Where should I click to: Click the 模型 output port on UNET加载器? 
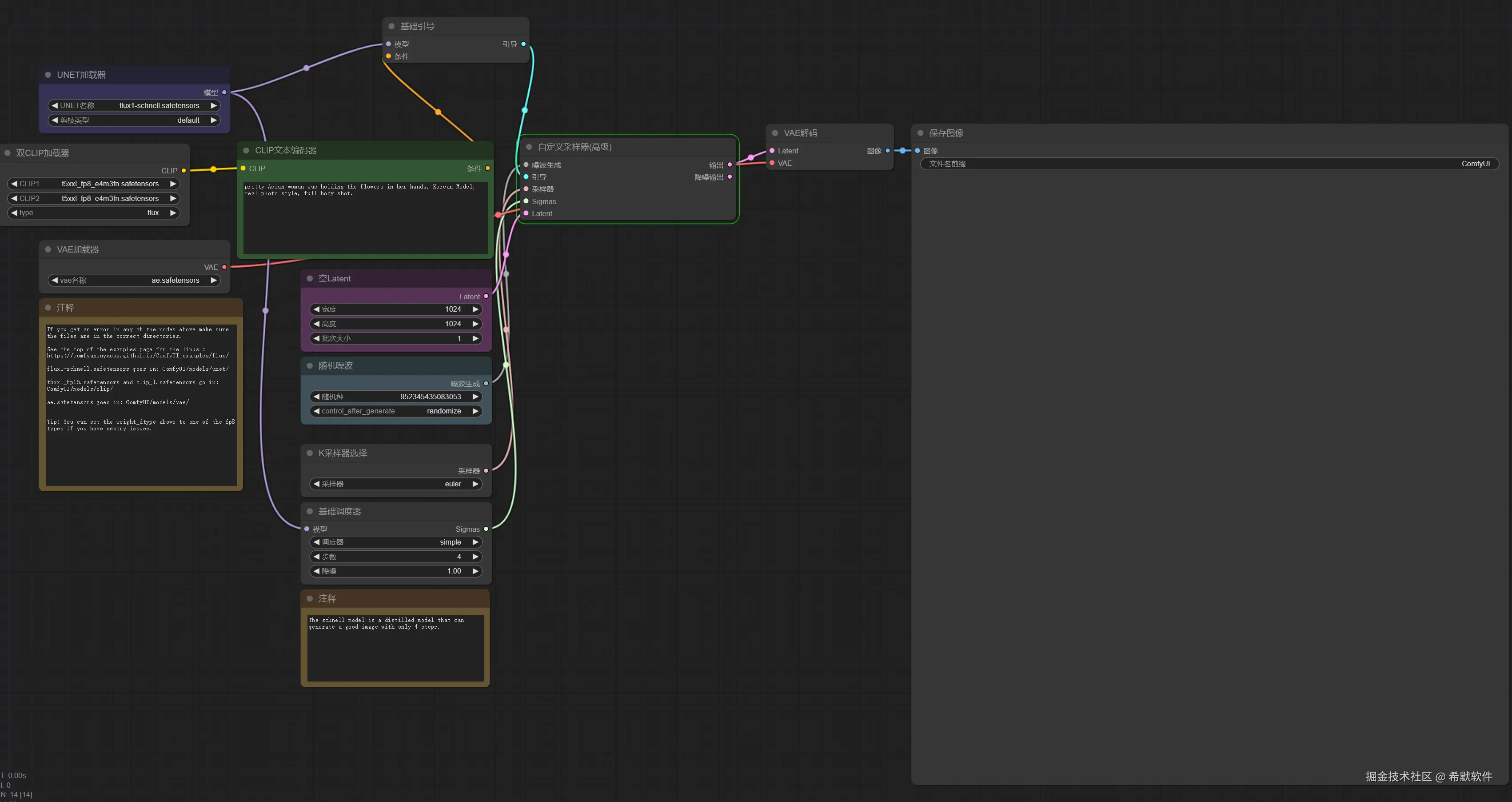click(x=224, y=92)
